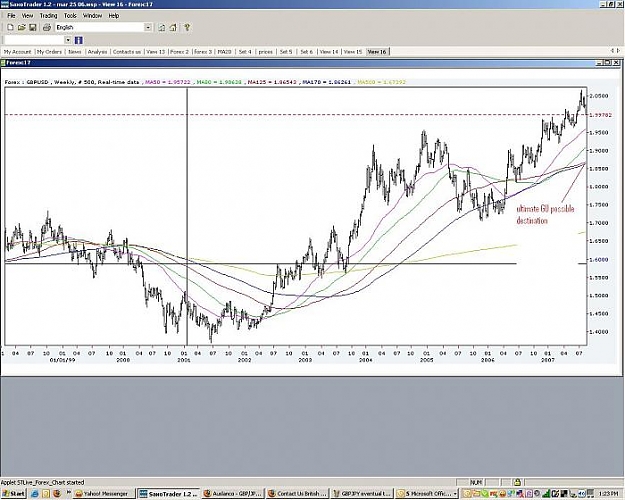This screenshot has width=625, height=500.
Task: Switch to the My Orders tab
Action: [x=49, y=52]
